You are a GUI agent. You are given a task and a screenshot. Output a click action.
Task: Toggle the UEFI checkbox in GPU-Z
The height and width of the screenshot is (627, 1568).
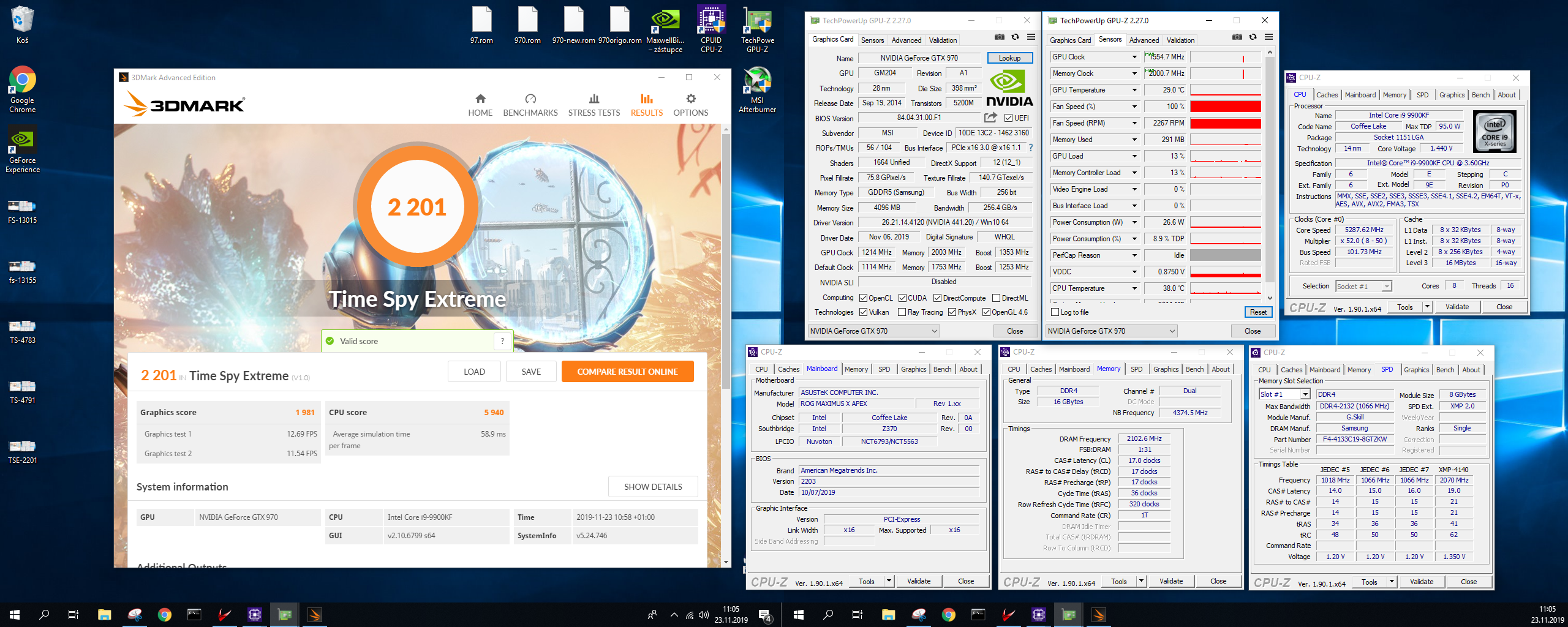(x=1009, y=118)
